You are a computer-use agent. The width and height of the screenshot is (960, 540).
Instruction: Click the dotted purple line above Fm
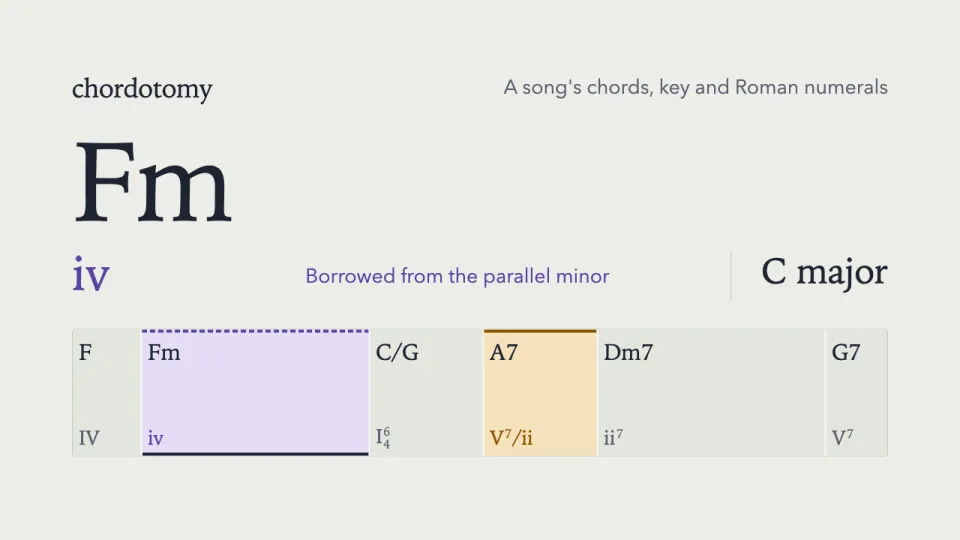pyautogui.click(x=255, y=331)
